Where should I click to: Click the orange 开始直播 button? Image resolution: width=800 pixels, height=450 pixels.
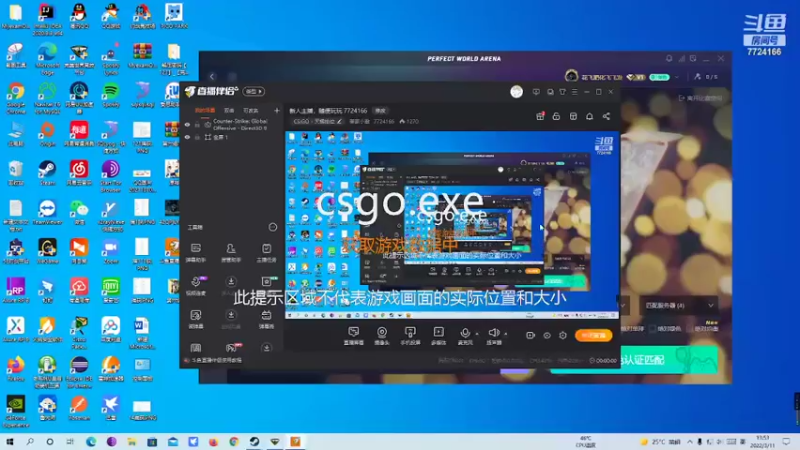(594, 335)
